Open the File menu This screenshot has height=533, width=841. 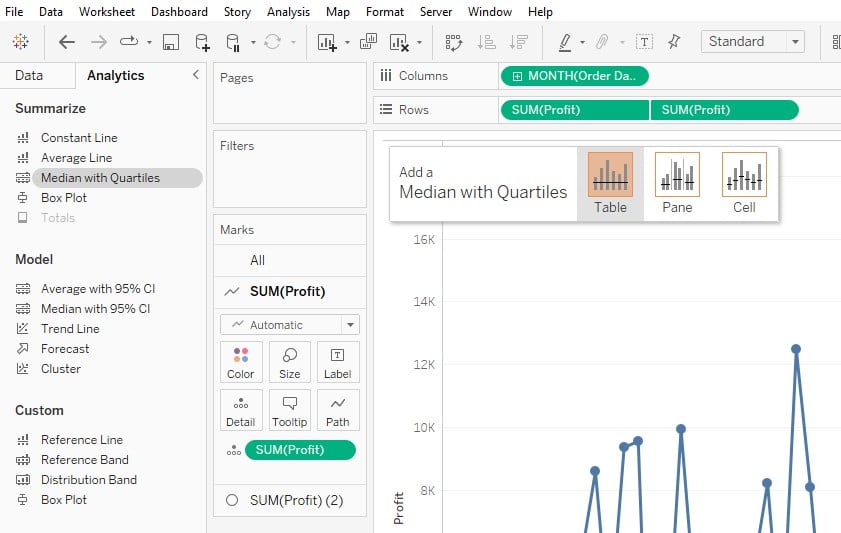coord(14,11)
